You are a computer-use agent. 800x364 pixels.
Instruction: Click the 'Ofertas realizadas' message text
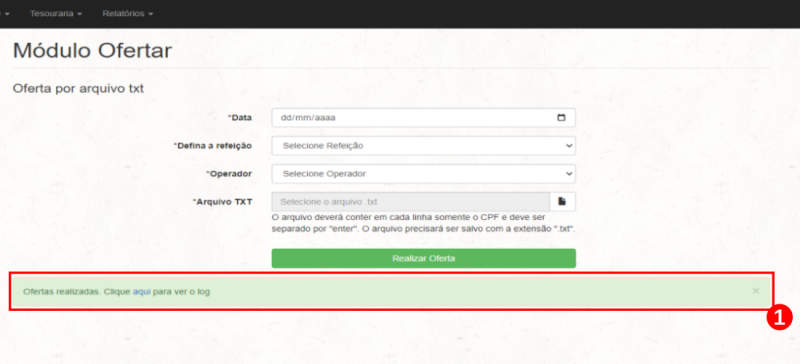pos(116,292)
